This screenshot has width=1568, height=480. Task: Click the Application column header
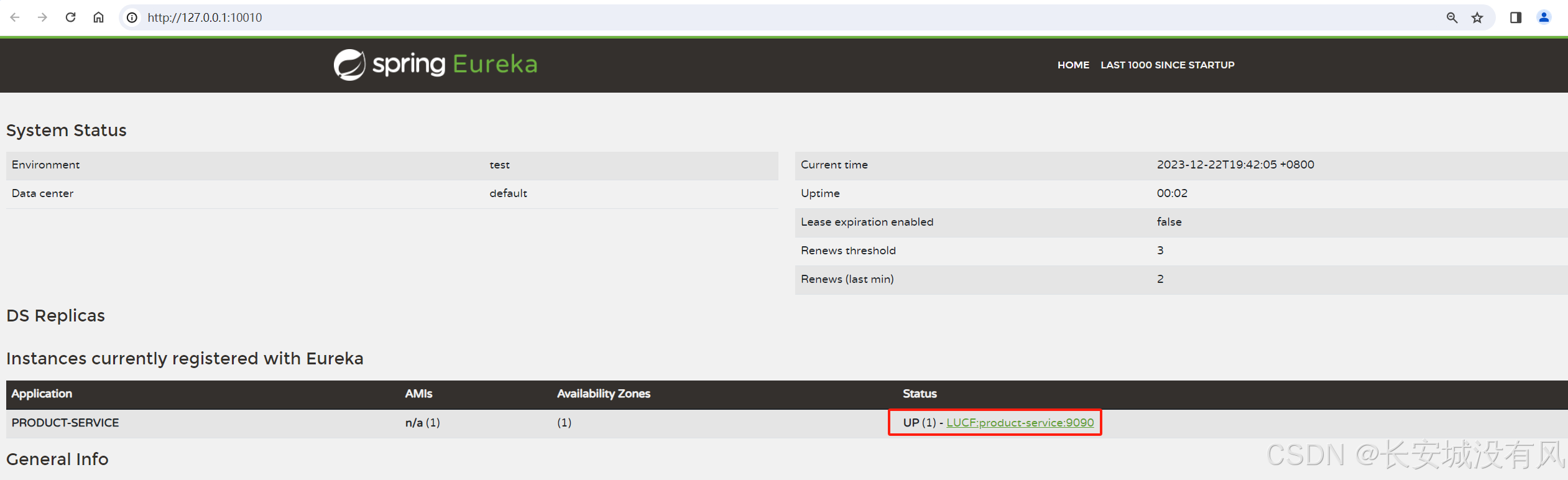[x=42, y=394]
